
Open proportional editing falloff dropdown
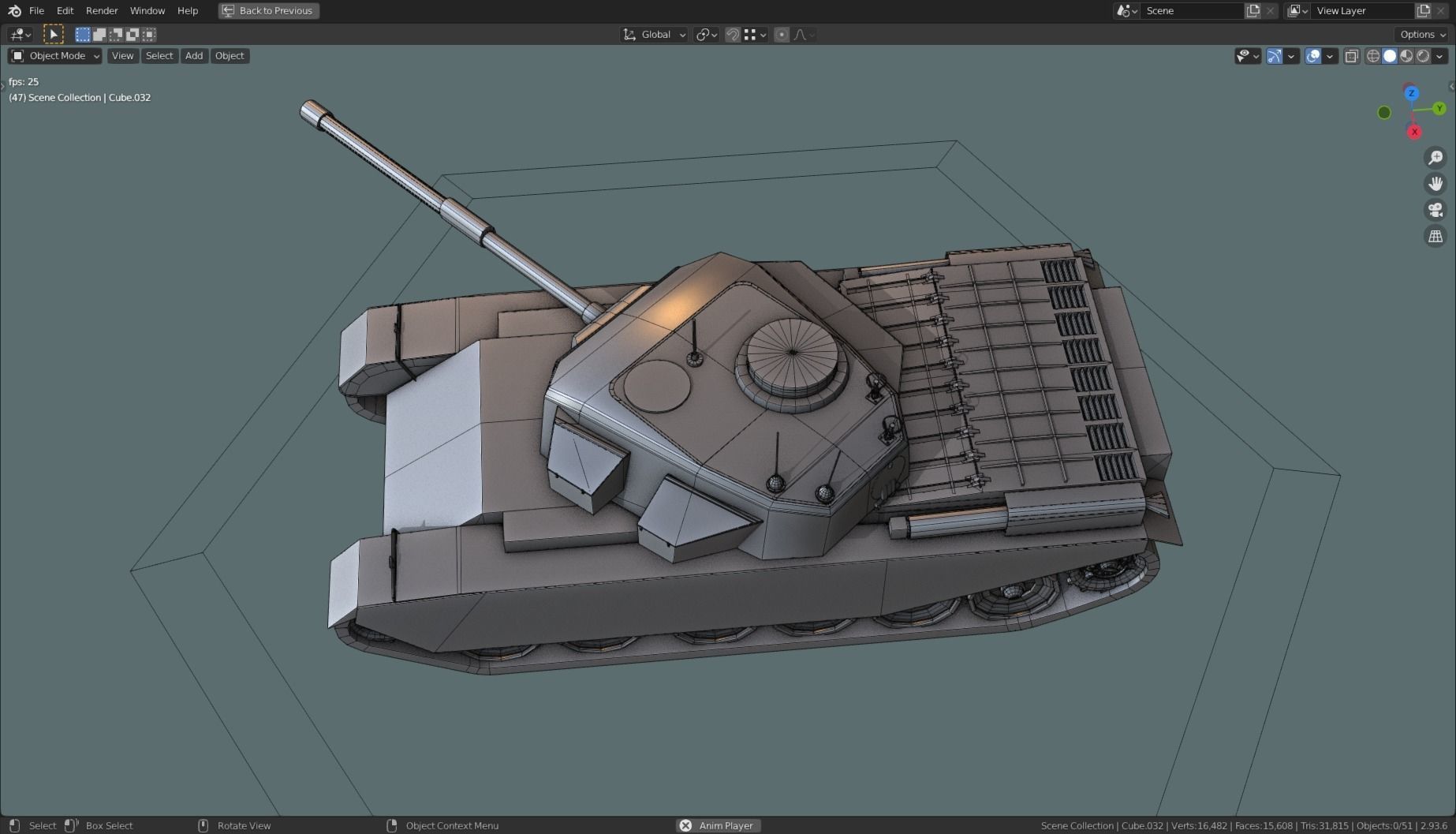click(805, 34)
